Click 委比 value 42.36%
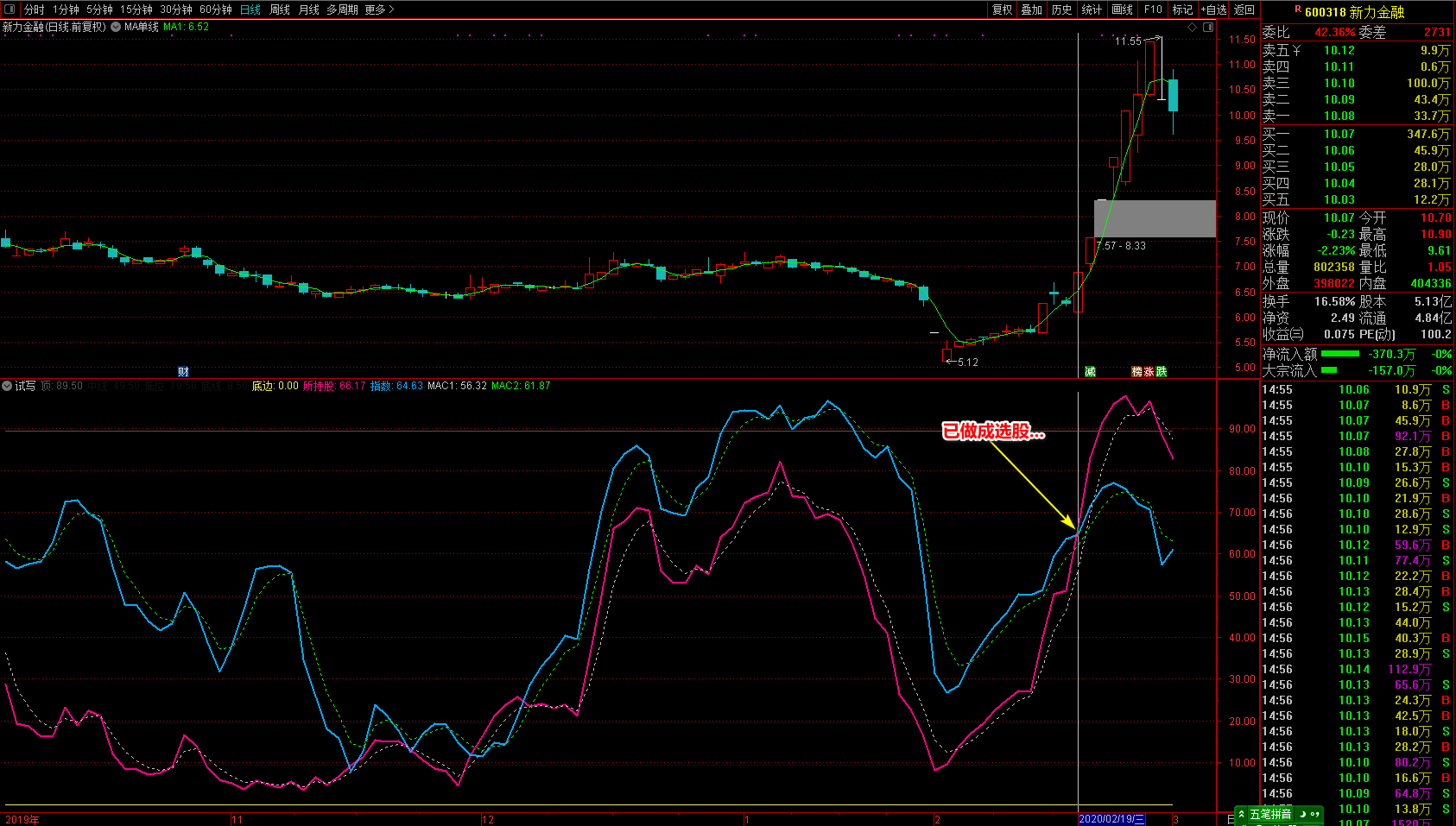This screenshot has height=826, width=1456. point(1335,33)
